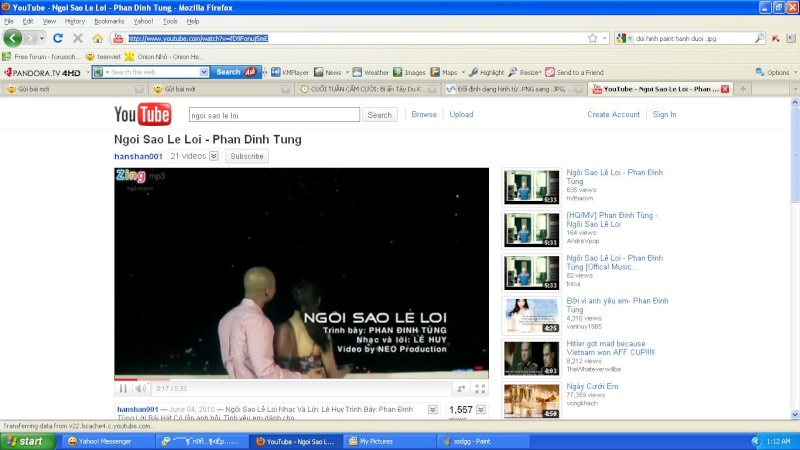Activate the Highlight toolbar tool
The width and height of the screenshot is (800, 450).
coord(486,72)
